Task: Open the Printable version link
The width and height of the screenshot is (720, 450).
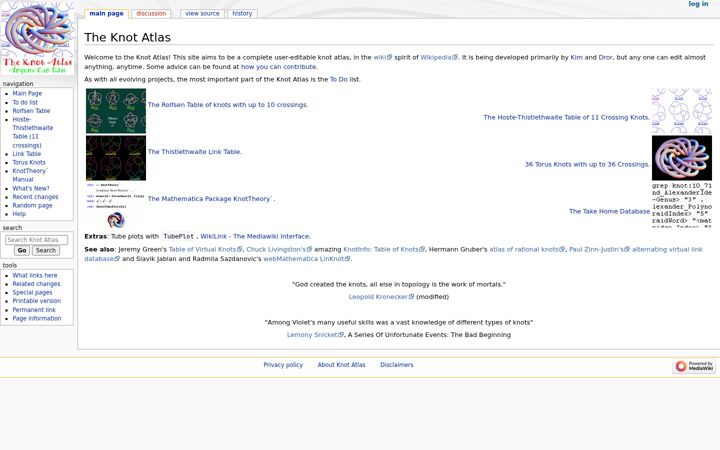Action: coord(37,301)
